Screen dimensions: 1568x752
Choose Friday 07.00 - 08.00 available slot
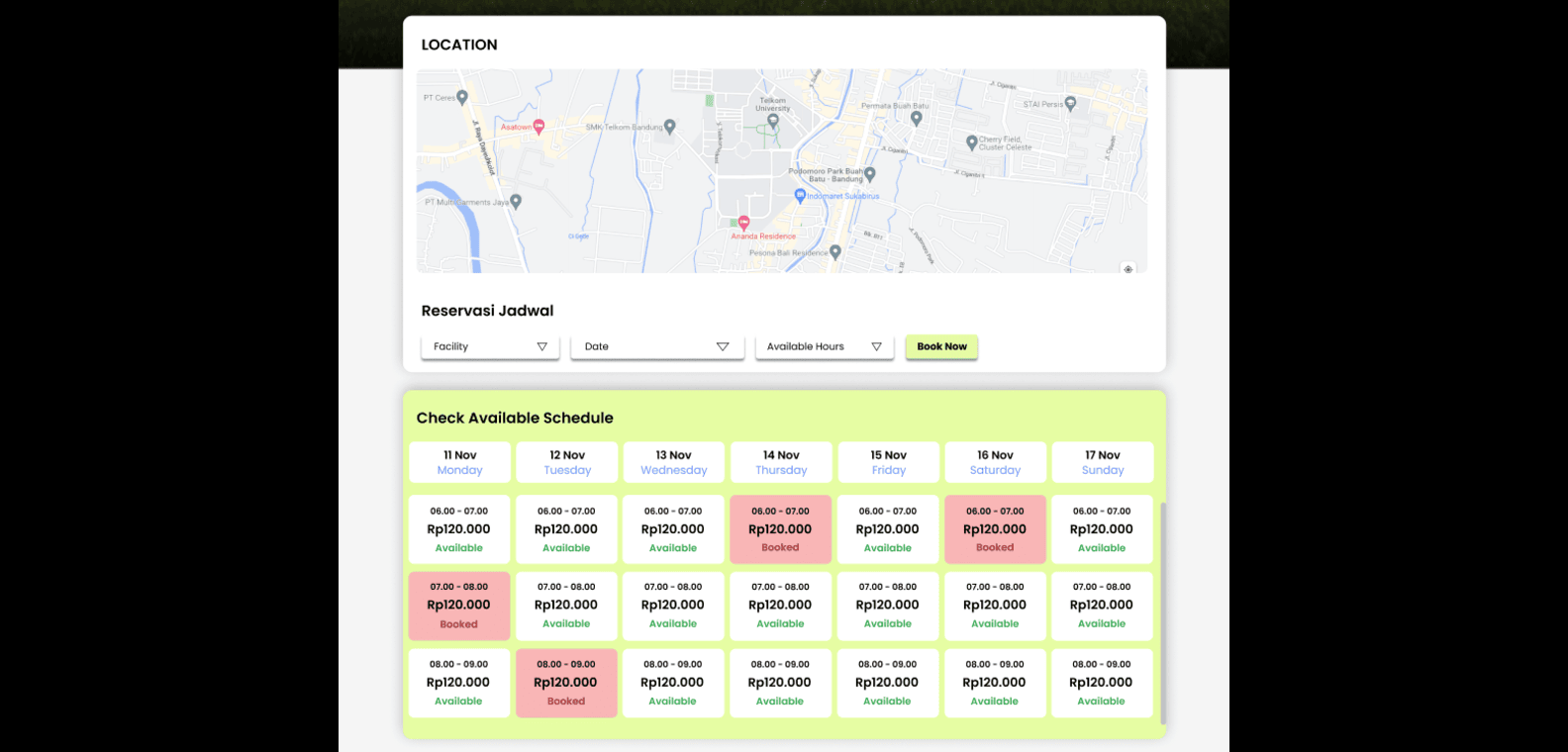tap(887, 606)
